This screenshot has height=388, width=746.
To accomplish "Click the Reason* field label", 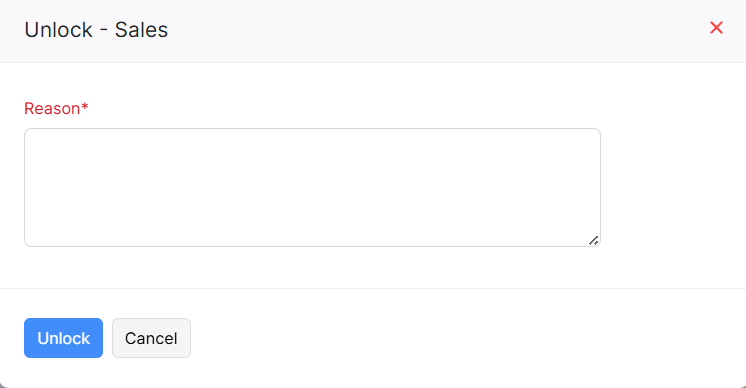I will point(56,108).
